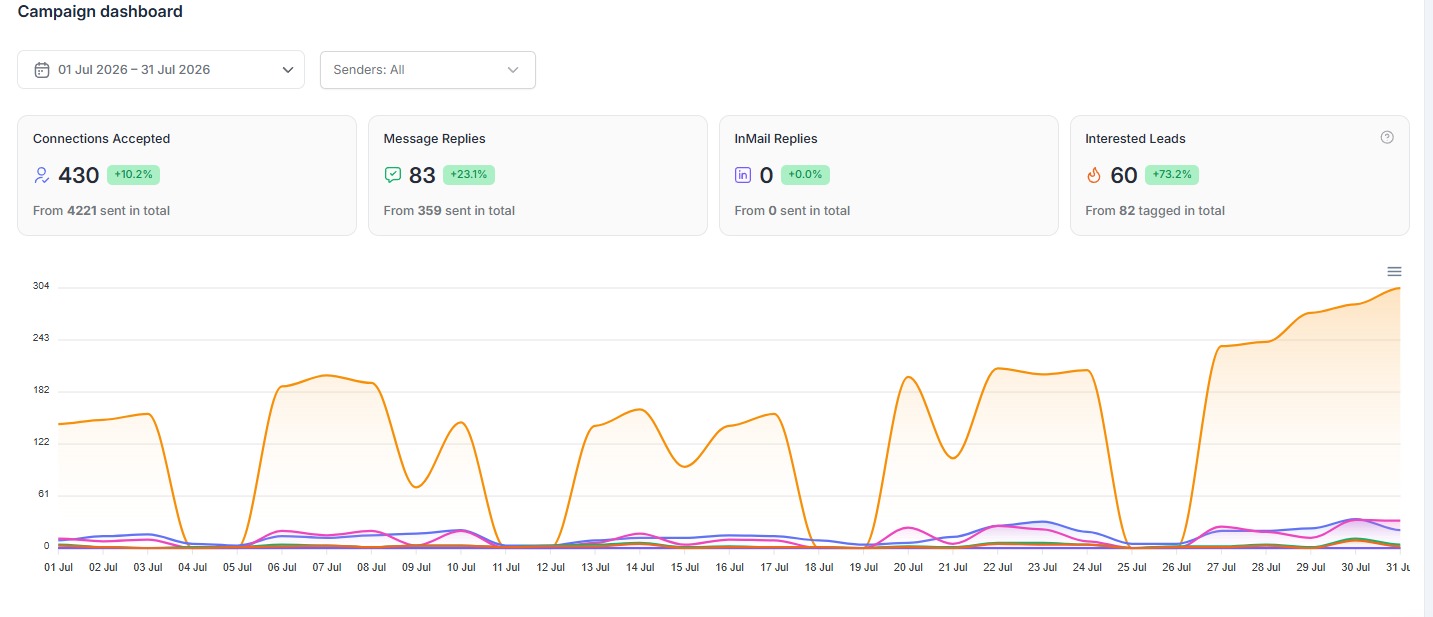This screenshot has width=1433, height=617.
Task: Click the 25 Jul x-axis label
Action: pyautogui.click(x=1131, y=567)
